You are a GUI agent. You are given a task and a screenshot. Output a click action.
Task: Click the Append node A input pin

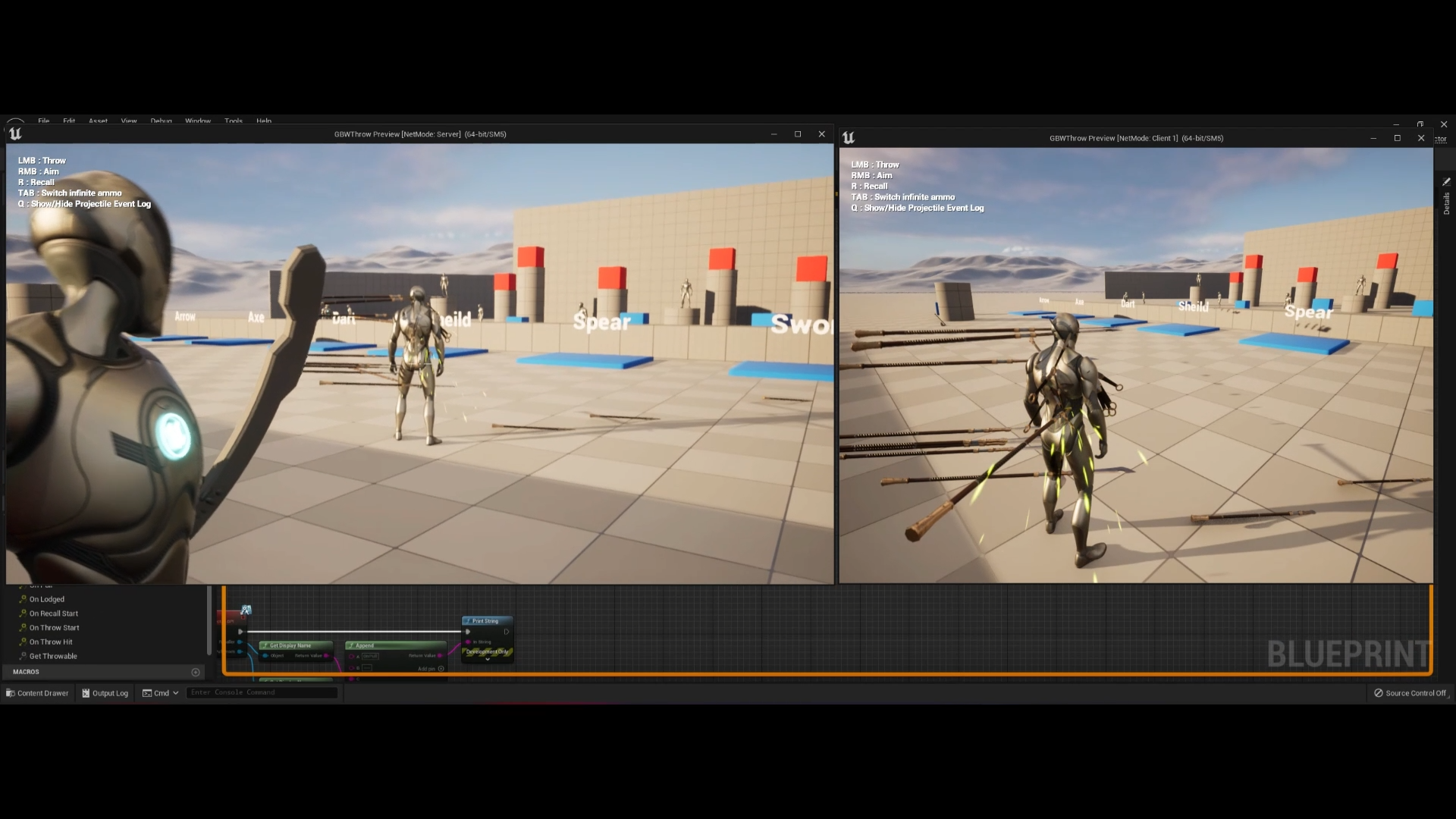(351, 657)
